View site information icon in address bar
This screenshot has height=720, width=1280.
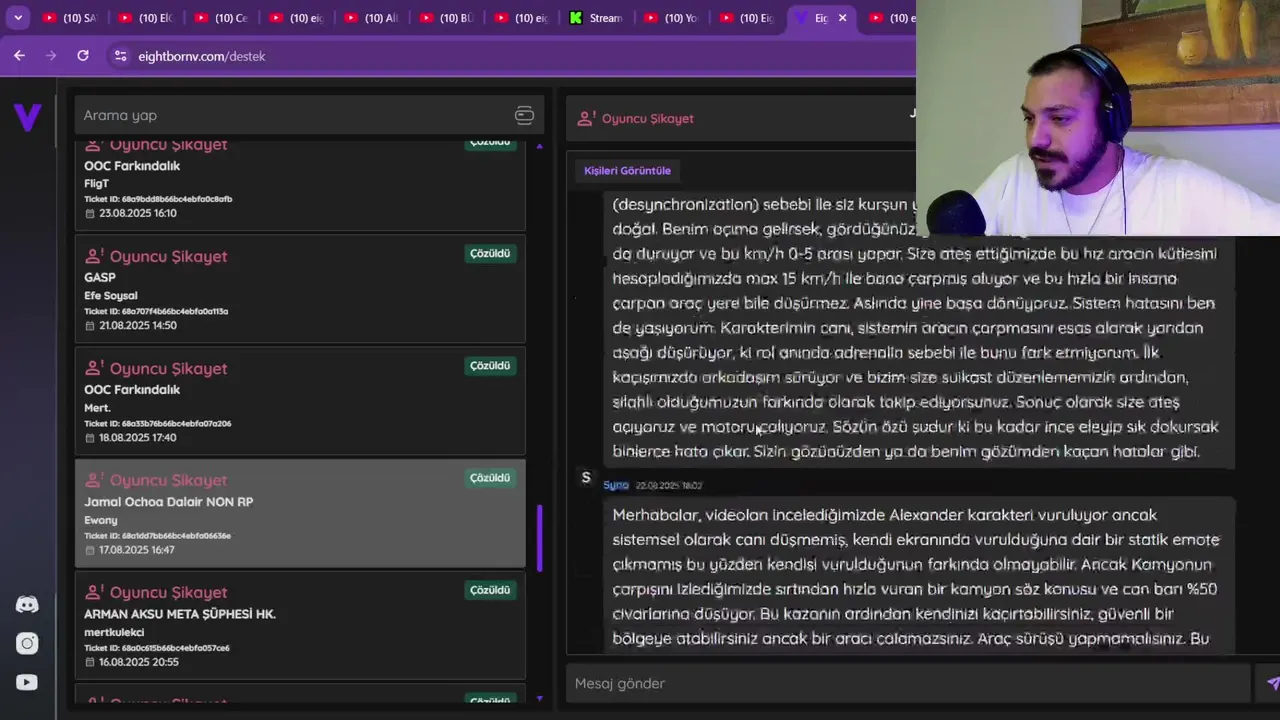click(120, 56)
